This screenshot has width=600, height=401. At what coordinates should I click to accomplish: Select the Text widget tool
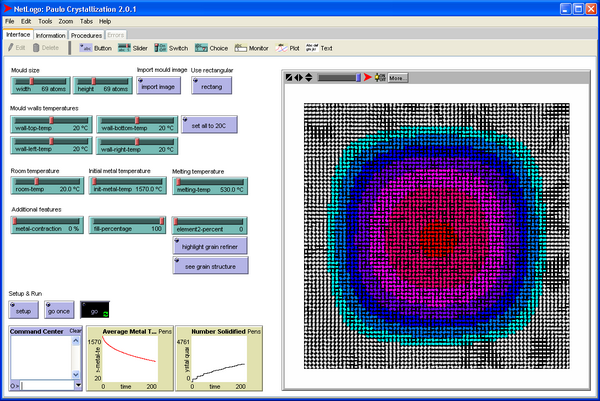(x=320, y=47)
